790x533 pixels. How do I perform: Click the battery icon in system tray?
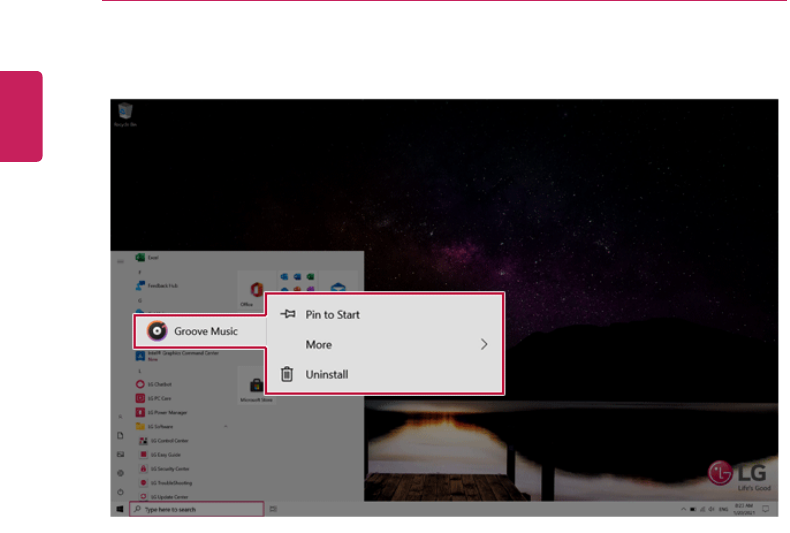[x=693, y=509]
